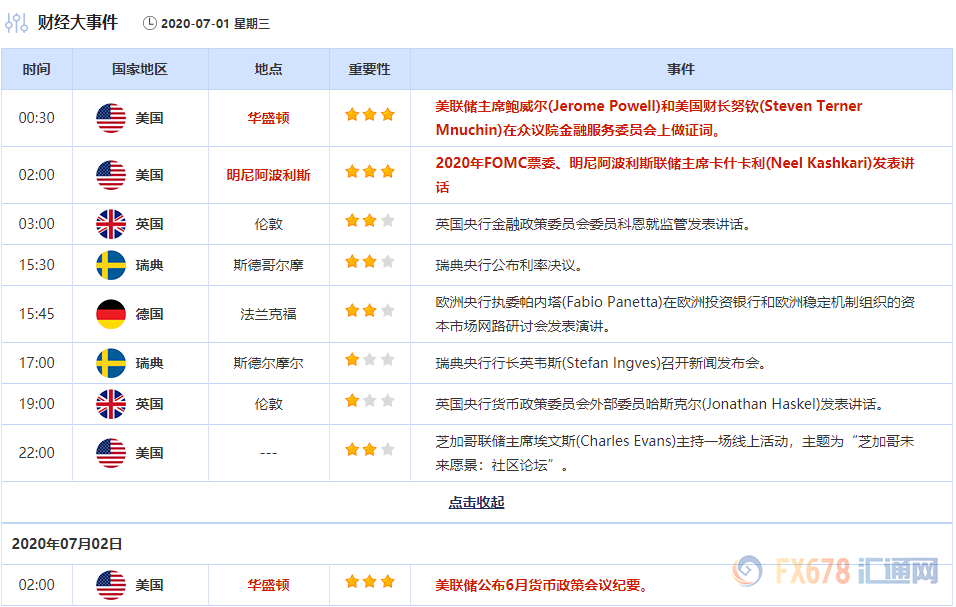
Task: Click the 时间 column header
Action: [37, 69]
